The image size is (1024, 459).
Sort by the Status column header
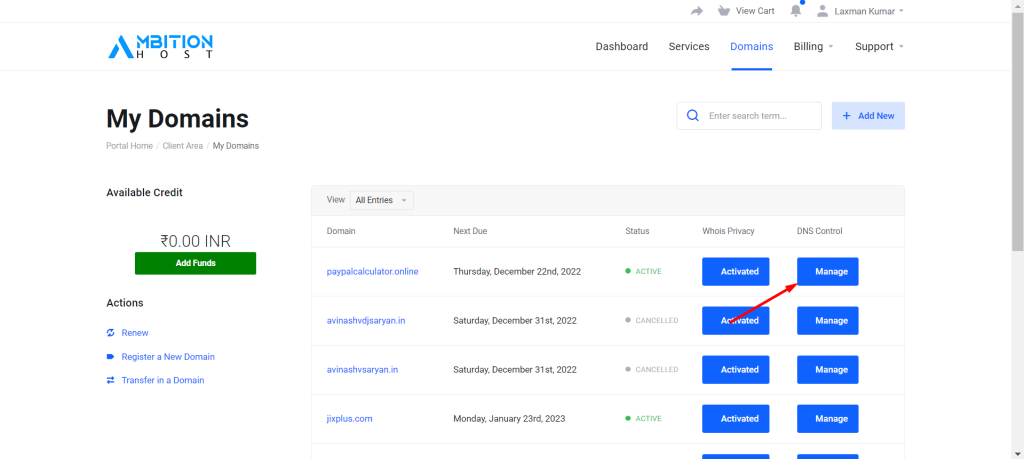(x=637, y=231)
